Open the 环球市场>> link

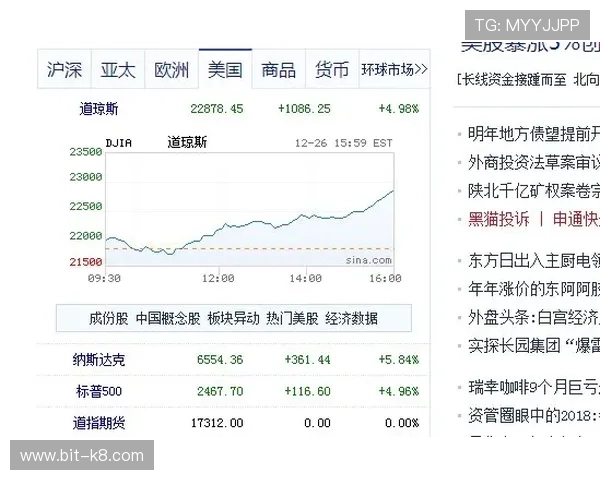(x=395, y=70)
